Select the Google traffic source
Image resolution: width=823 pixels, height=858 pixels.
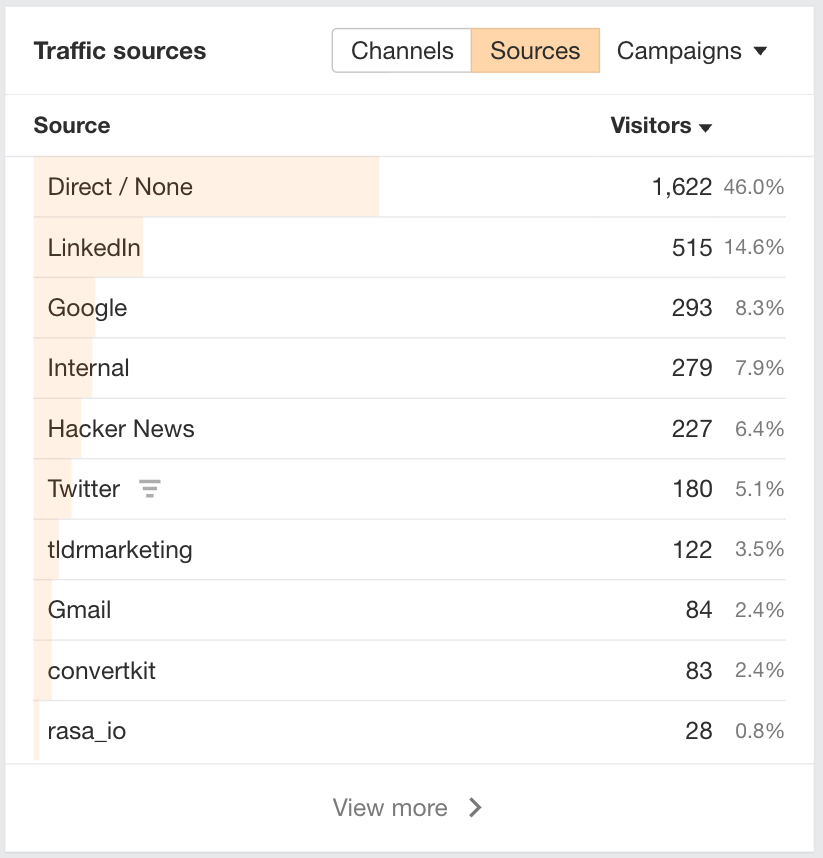point(86,308)
